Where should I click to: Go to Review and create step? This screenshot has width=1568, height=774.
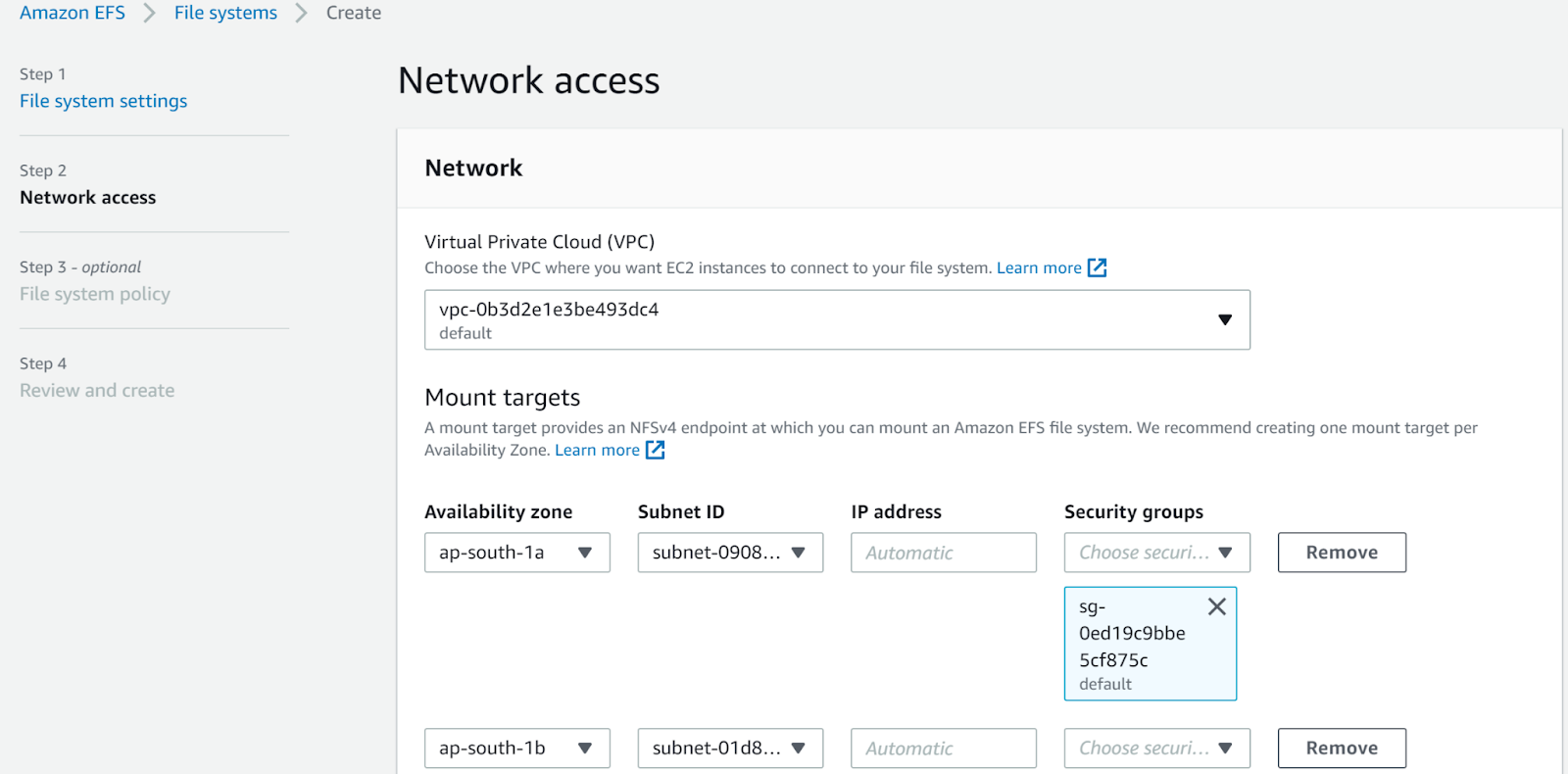[x=97, y=390]
